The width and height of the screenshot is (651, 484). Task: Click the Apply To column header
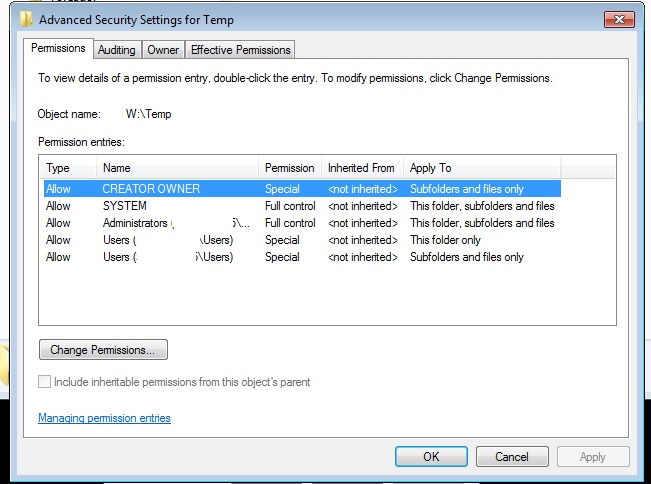481,168
